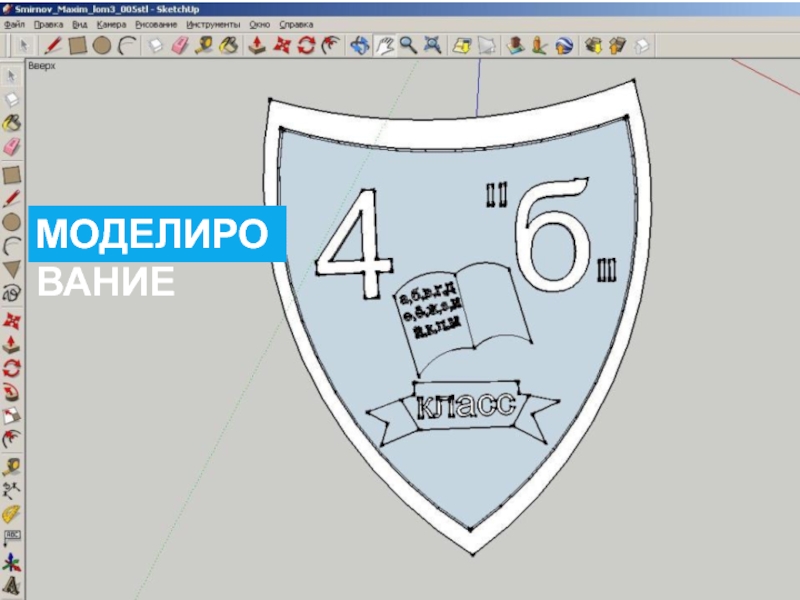This screenshot has width=800, height=600.
Task: Click the large digit 4 on shield
Action: click(356, 243)
